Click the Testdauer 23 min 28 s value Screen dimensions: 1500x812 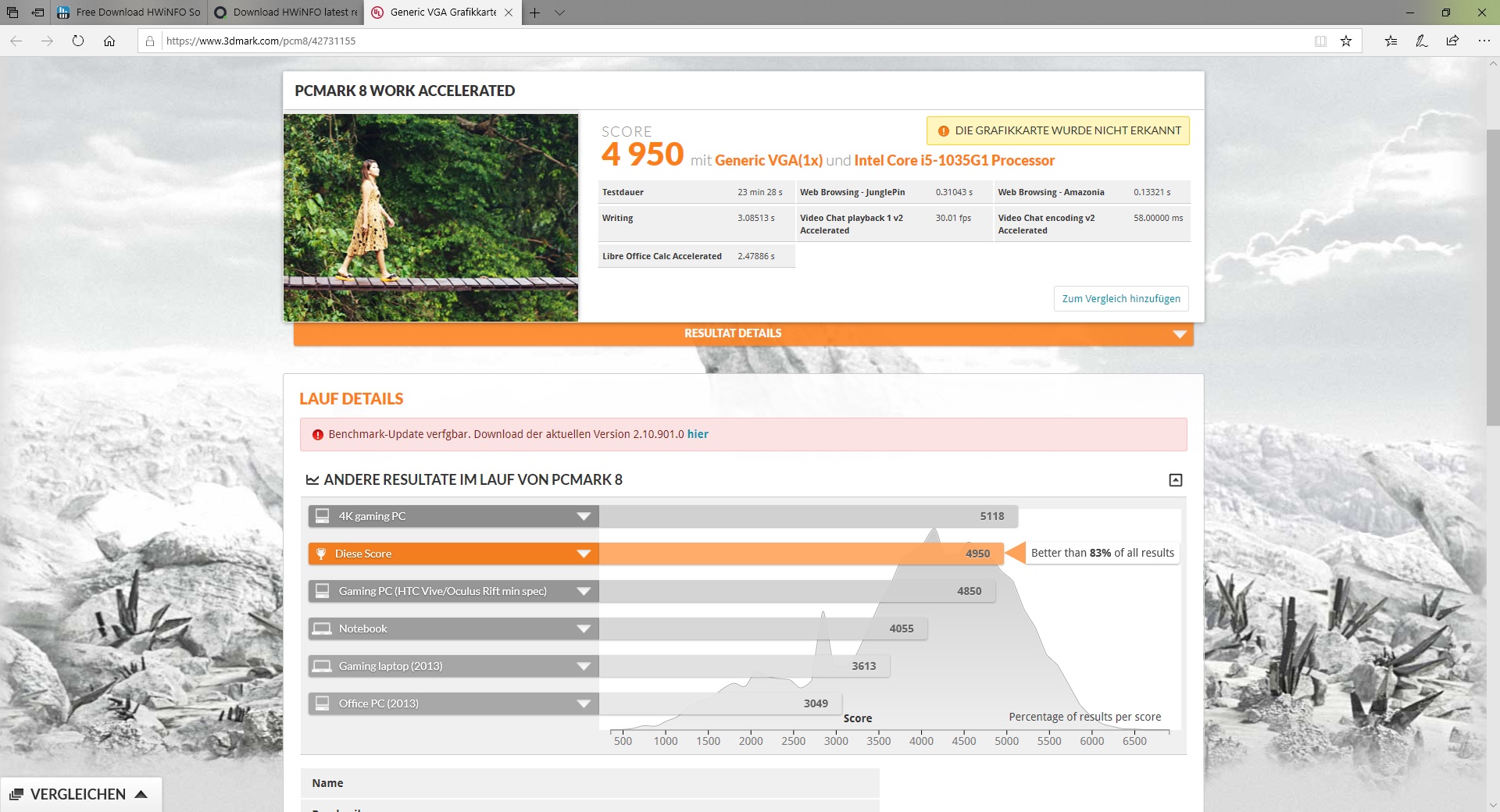pos(760,193)
